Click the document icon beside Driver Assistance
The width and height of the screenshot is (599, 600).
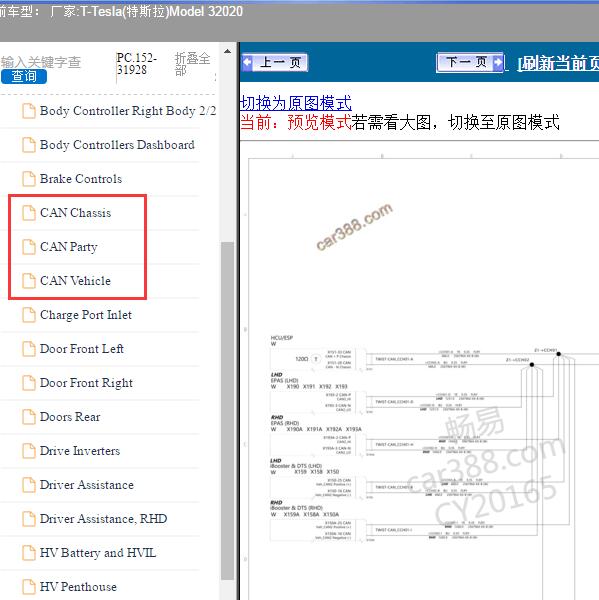29,485
